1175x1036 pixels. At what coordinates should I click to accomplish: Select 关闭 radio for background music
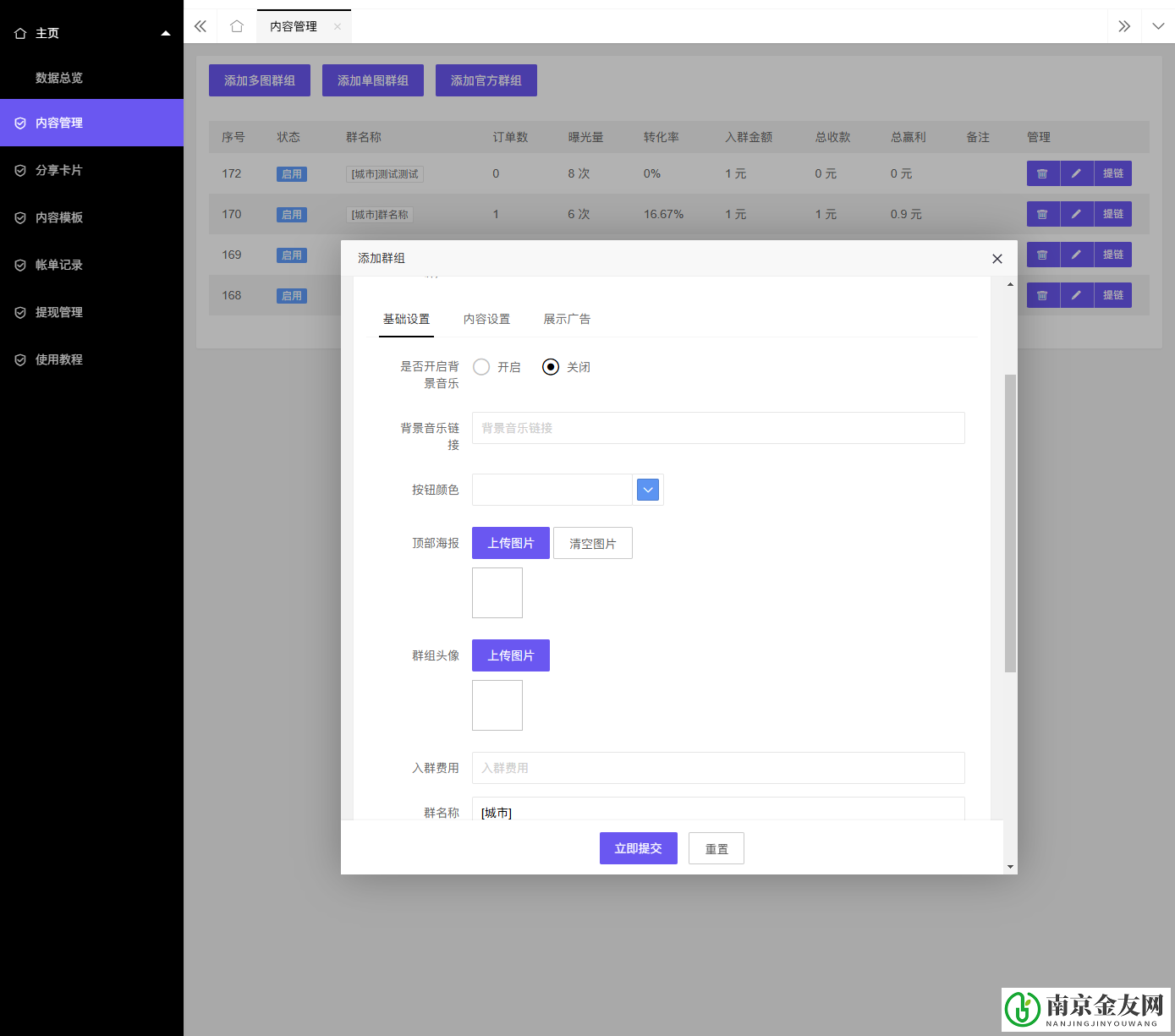click(551, 367)
